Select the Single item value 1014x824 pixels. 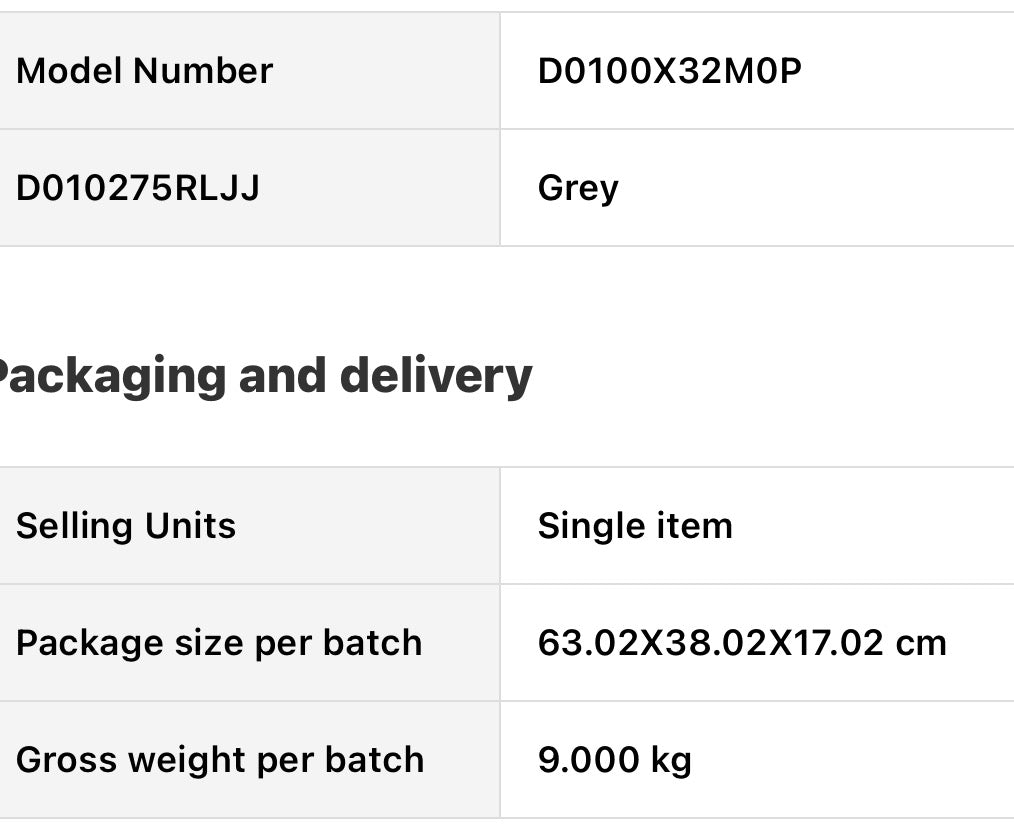(x=635, y=525)
